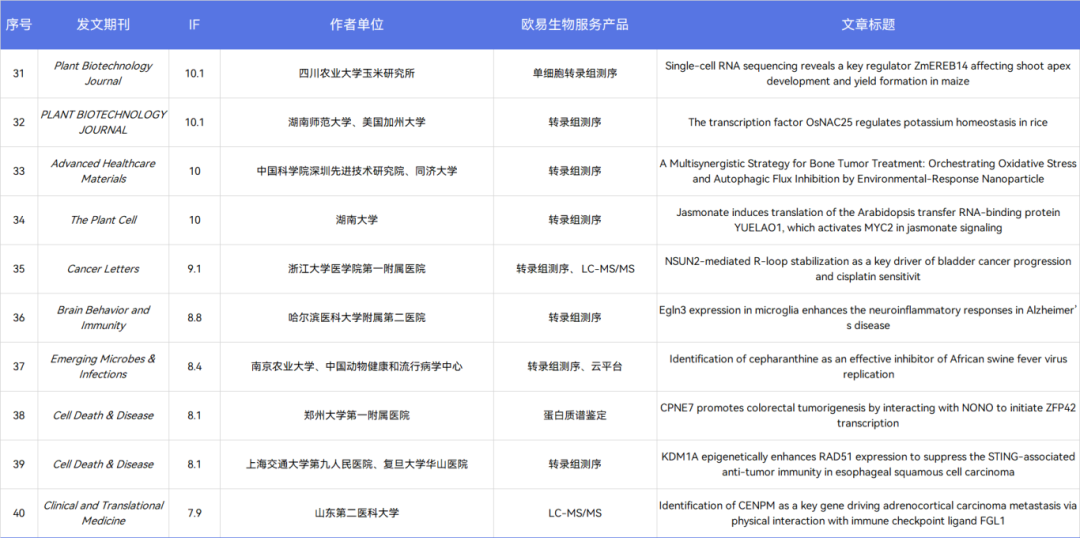Click 山东第二医科大学 cell
Viewport: 1080px width, 538px height.
click(357, 513)
